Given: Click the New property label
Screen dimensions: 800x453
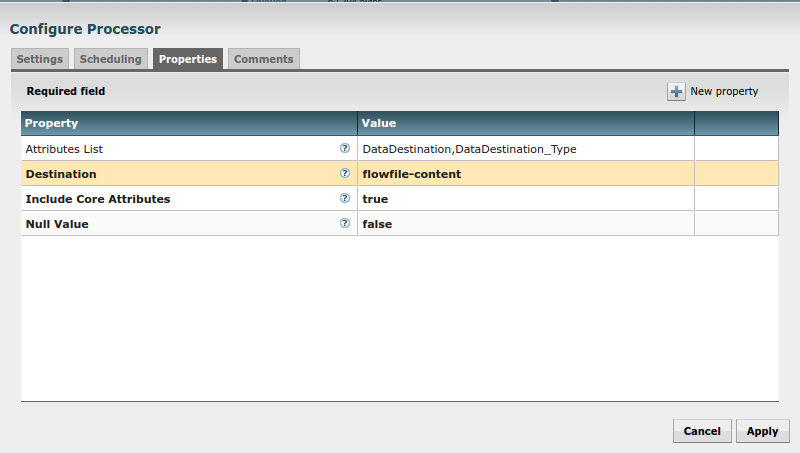Looking at the screenshot, I should tap(724, 91).
